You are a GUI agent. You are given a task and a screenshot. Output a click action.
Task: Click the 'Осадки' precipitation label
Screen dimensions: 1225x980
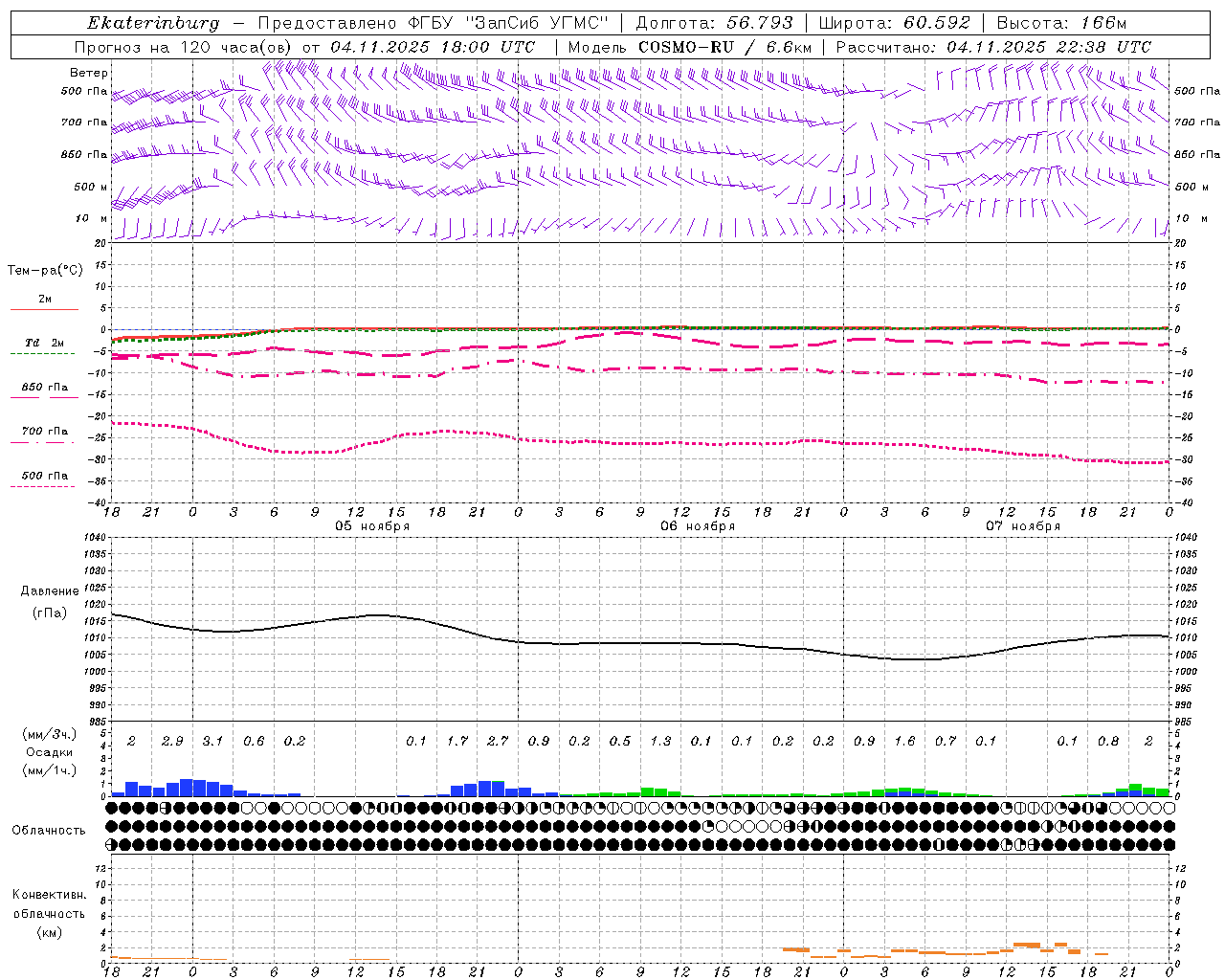(50, 752)
